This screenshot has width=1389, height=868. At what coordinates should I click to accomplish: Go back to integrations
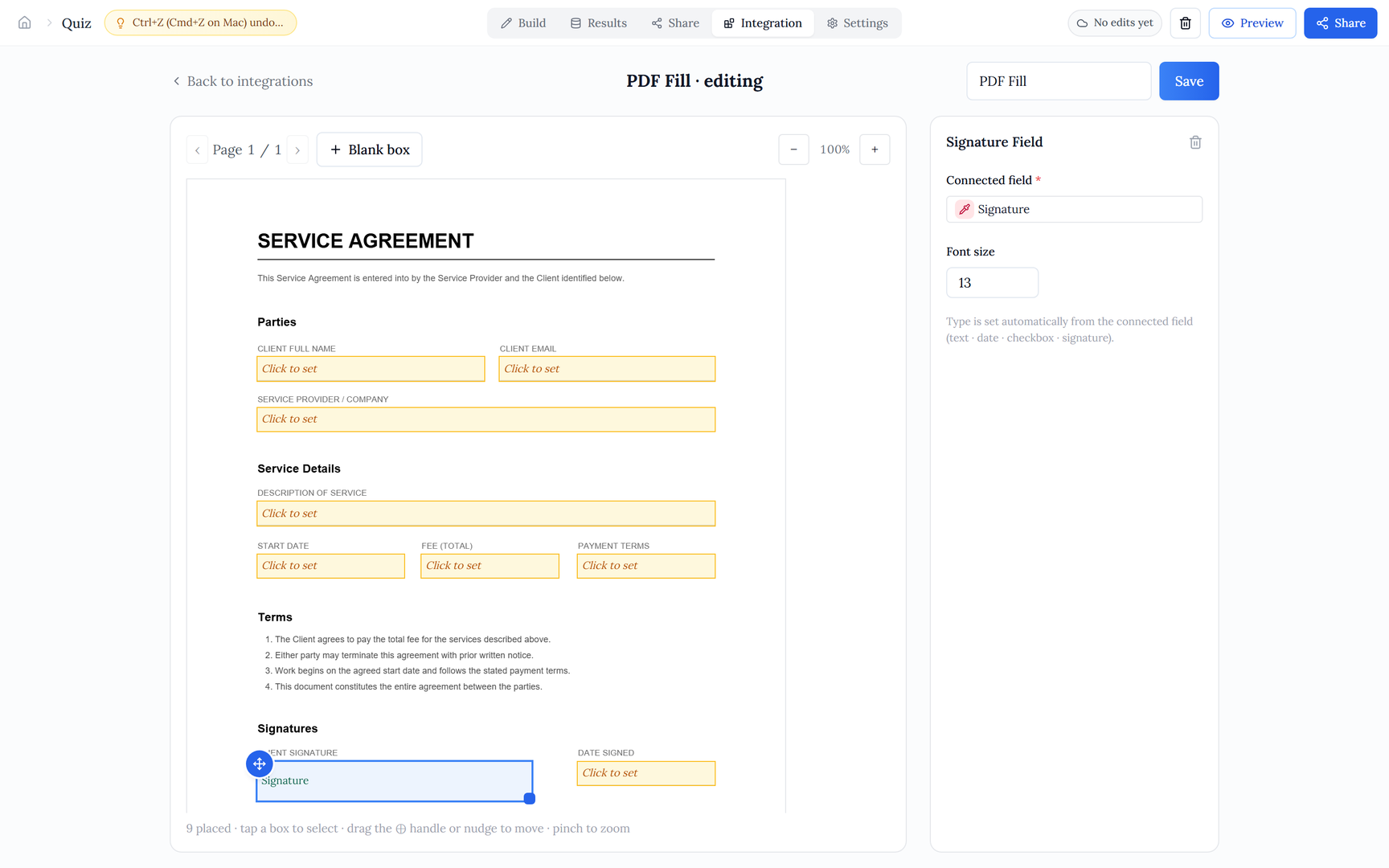click(242, 81)
